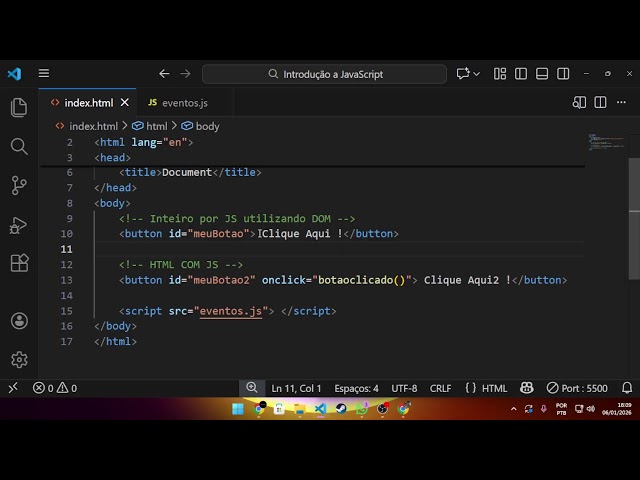The image size is (640, 480).
Task: Expand the chat dropdown chevron in title bar
Action: 476,74
